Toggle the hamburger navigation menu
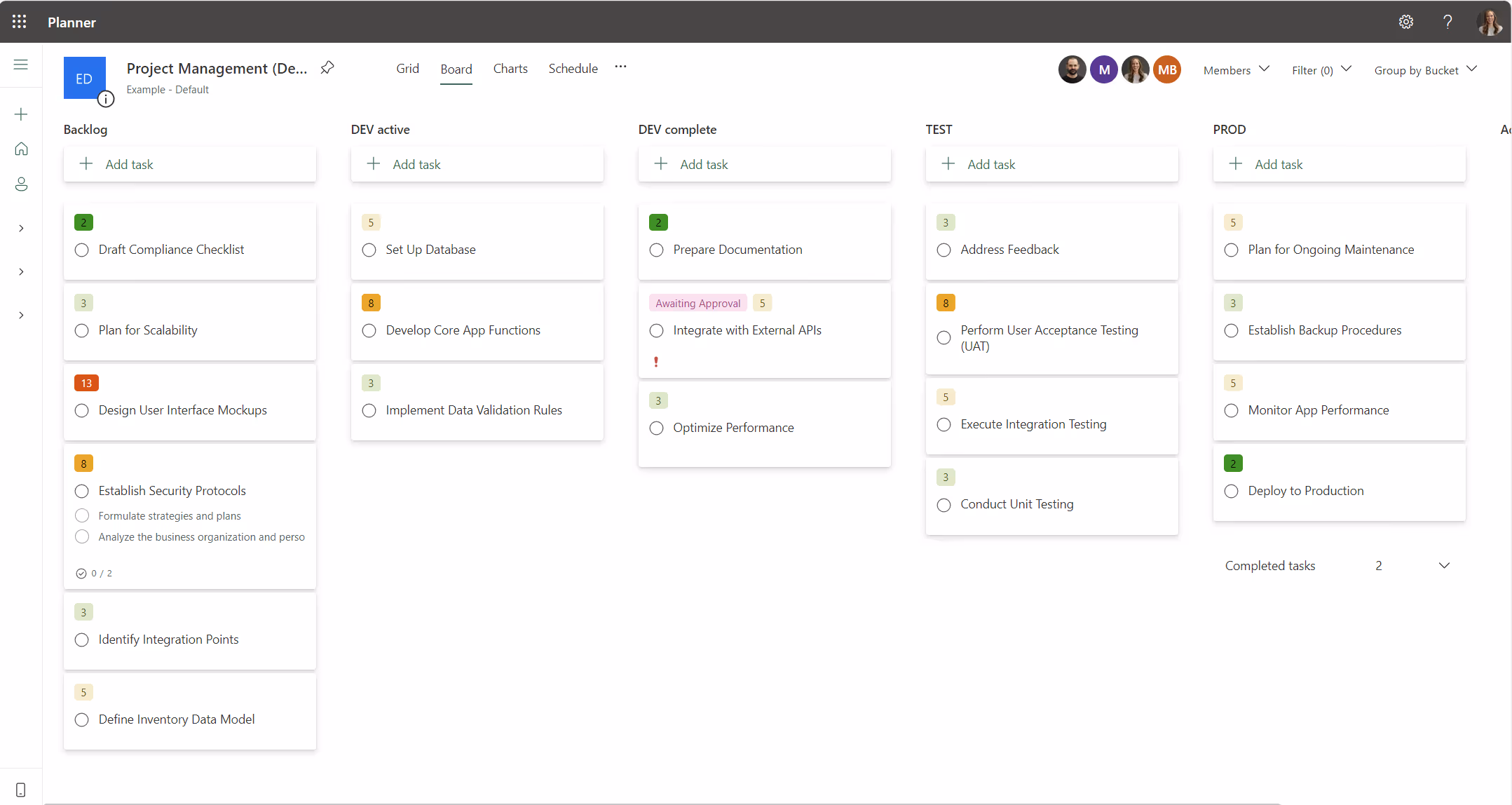This screenshot has height=805, width=1512. (21, 65)
